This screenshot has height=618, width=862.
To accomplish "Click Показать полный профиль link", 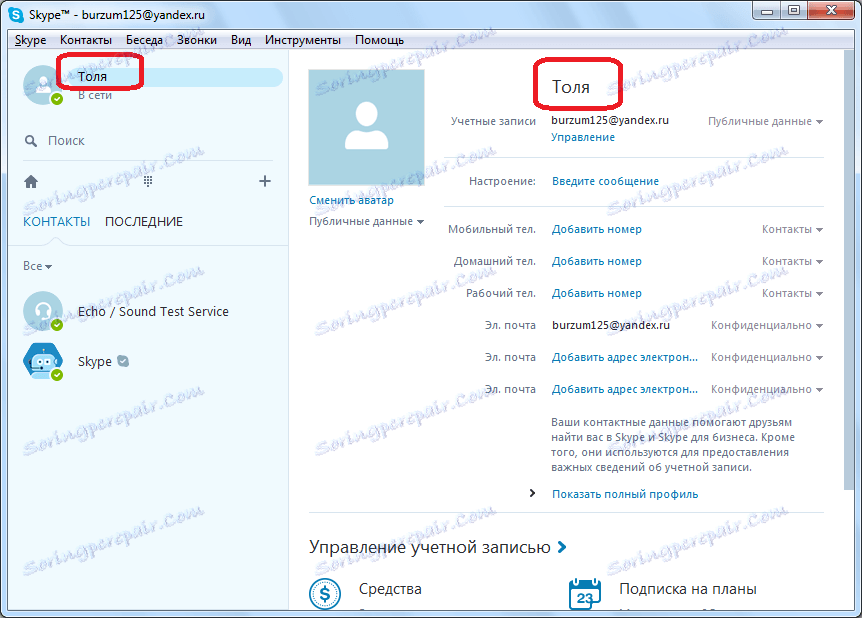I will tap(625, 494).
